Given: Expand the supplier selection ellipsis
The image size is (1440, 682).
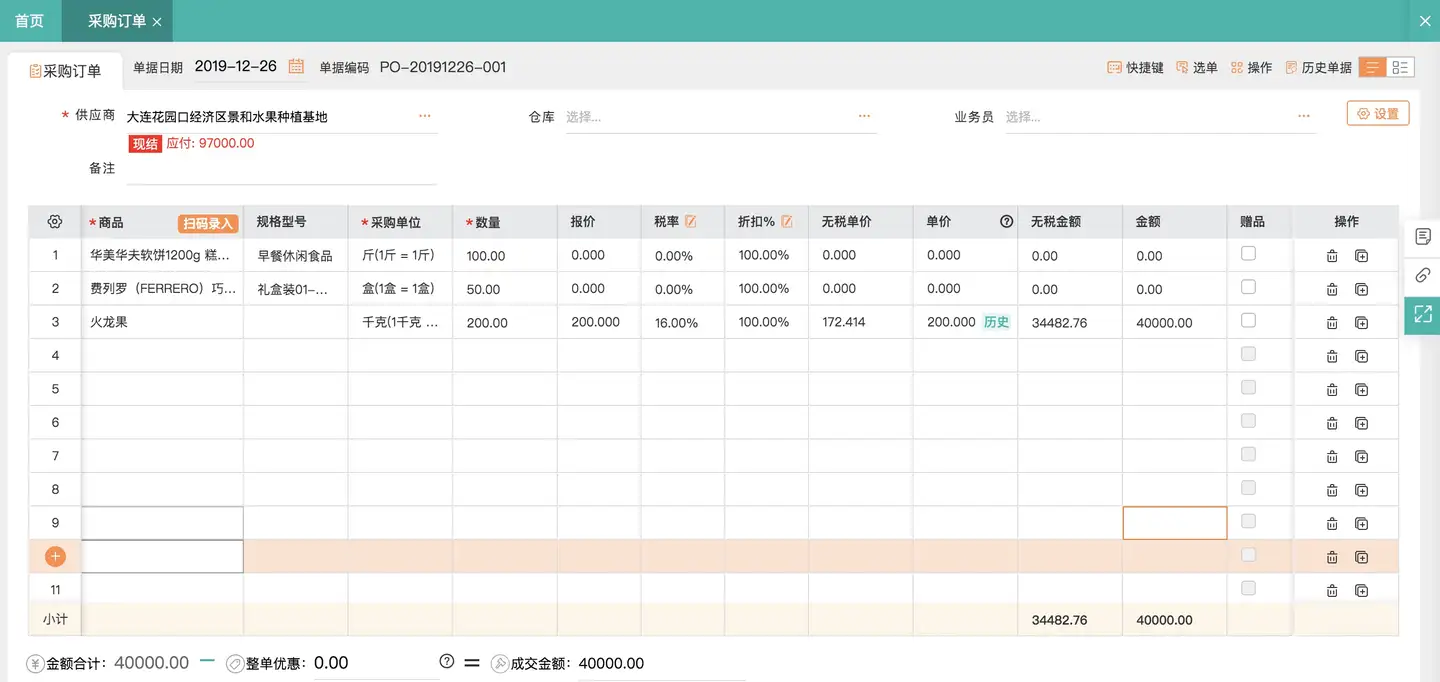Looking at the screenshot, I should (x=425, y=116).
